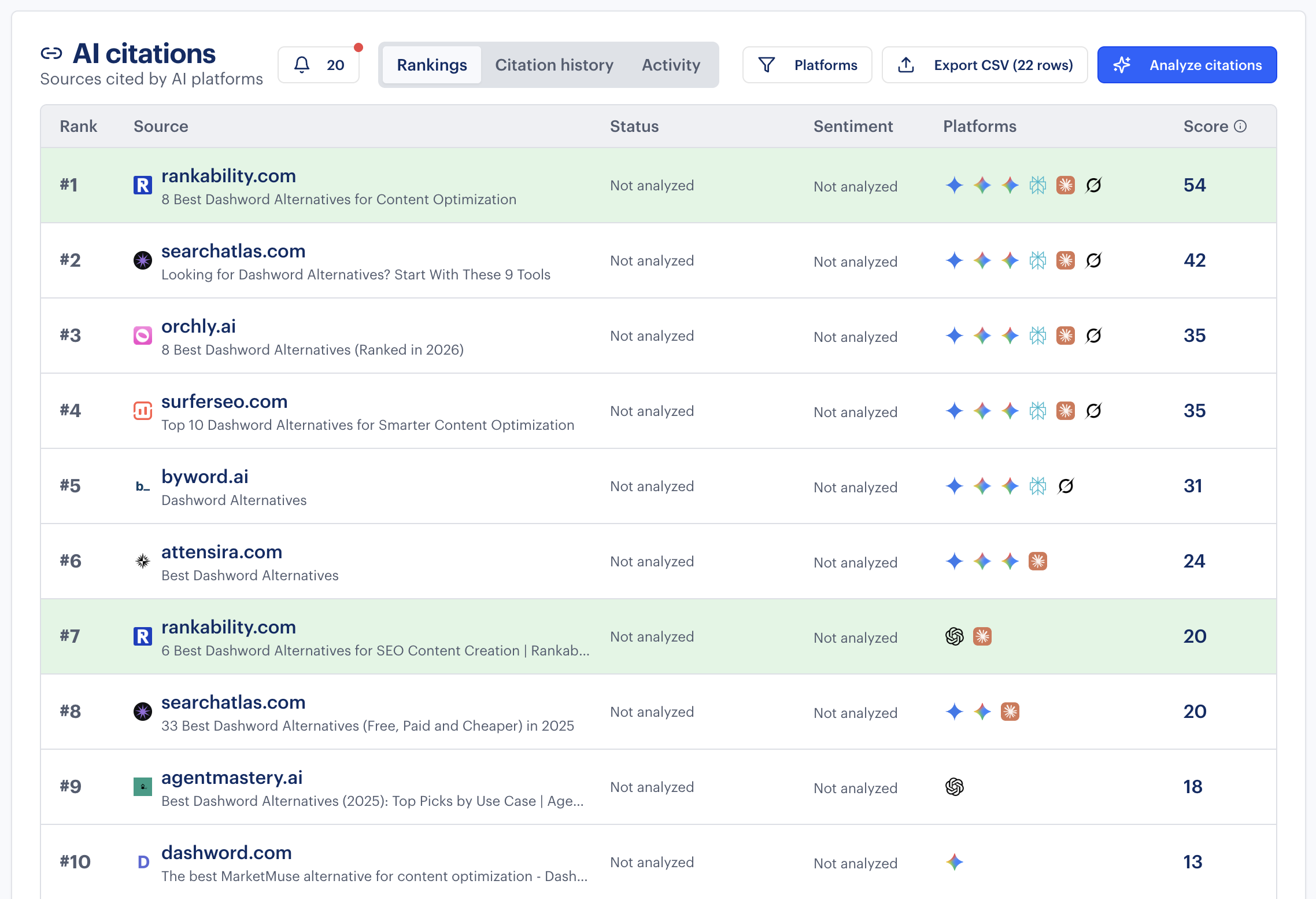Open the orchly.ai source link
Screen dimensions: 1316x899
(x=198, y=326)
